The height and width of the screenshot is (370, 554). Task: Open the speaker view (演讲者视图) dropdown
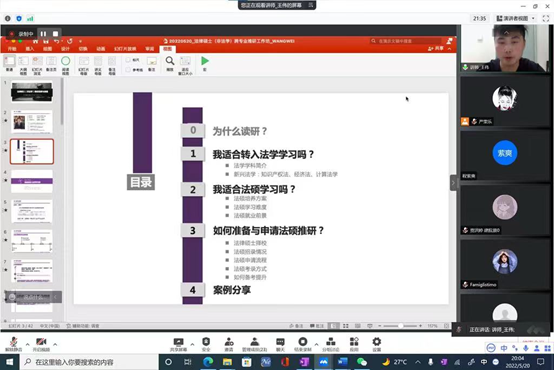click(516, 18)
